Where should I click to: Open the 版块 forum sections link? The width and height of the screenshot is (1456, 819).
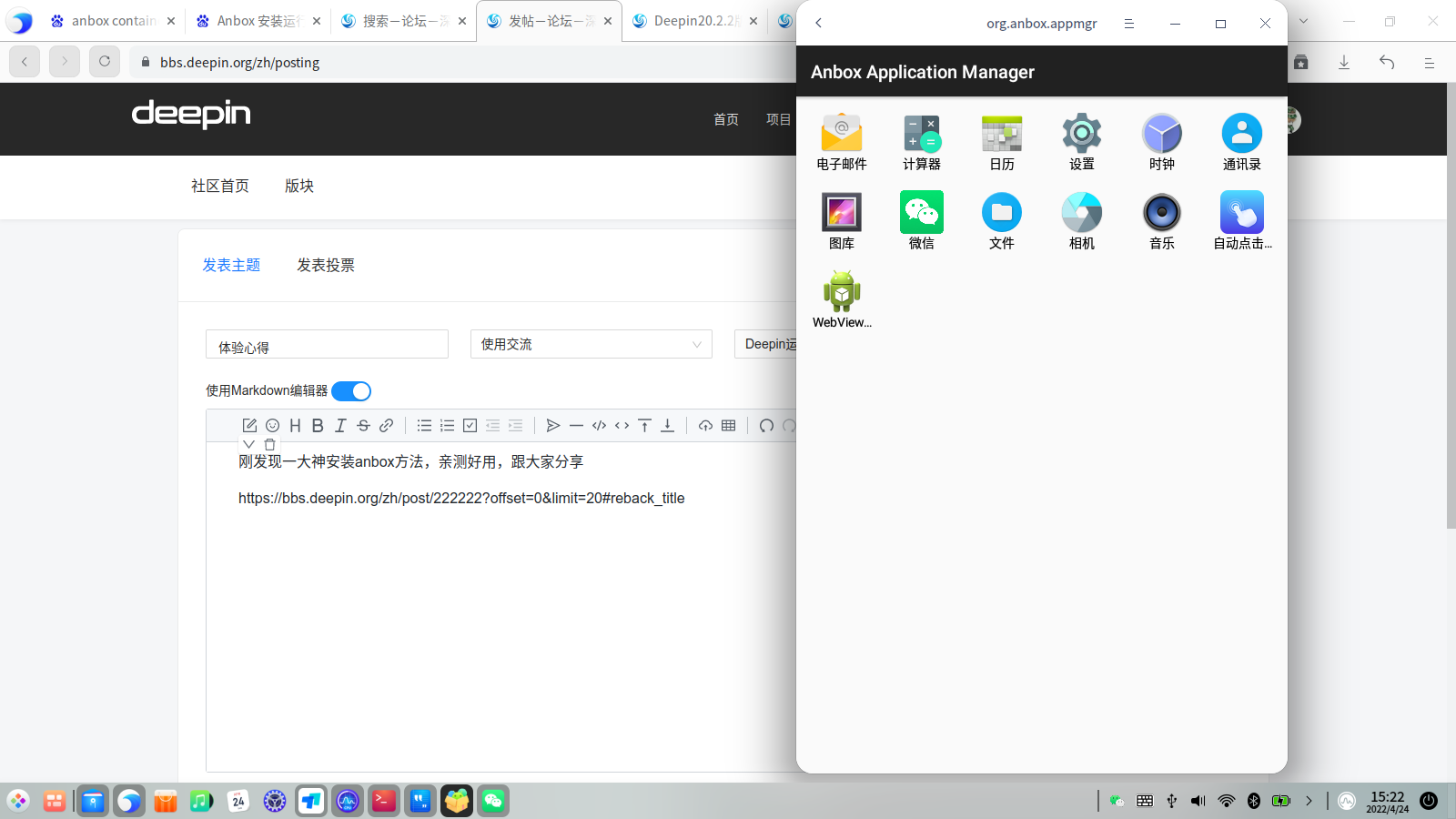pos(299,186)
